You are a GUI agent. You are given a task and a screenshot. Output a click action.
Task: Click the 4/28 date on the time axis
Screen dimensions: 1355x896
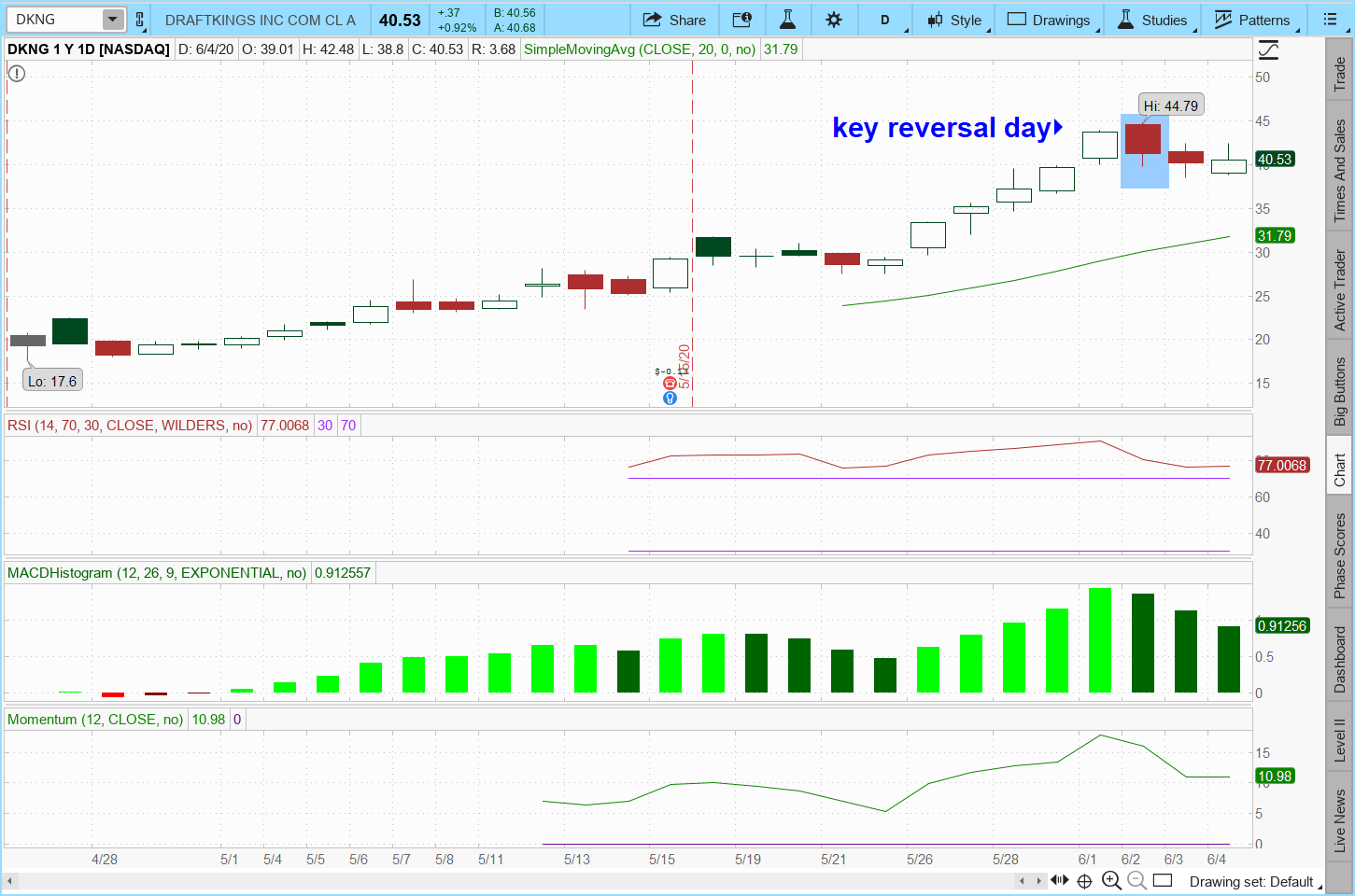105,859
